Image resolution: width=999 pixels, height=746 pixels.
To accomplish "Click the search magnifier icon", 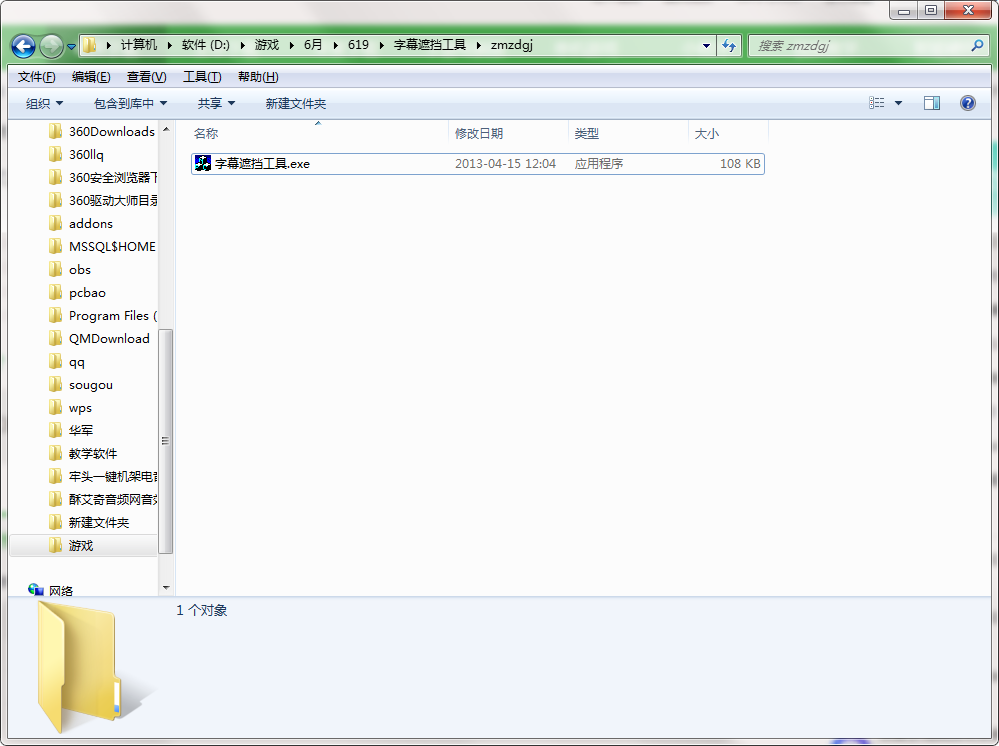I will coord(977,45).
